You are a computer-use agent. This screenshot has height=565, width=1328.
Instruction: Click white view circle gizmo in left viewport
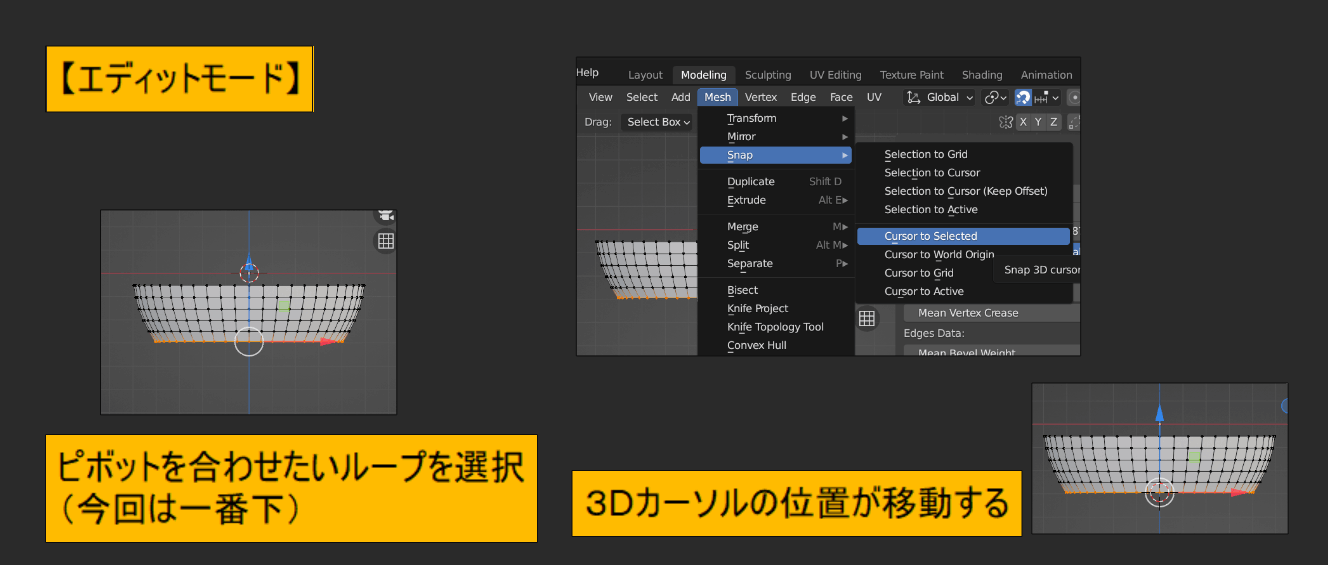click(248, 341)
